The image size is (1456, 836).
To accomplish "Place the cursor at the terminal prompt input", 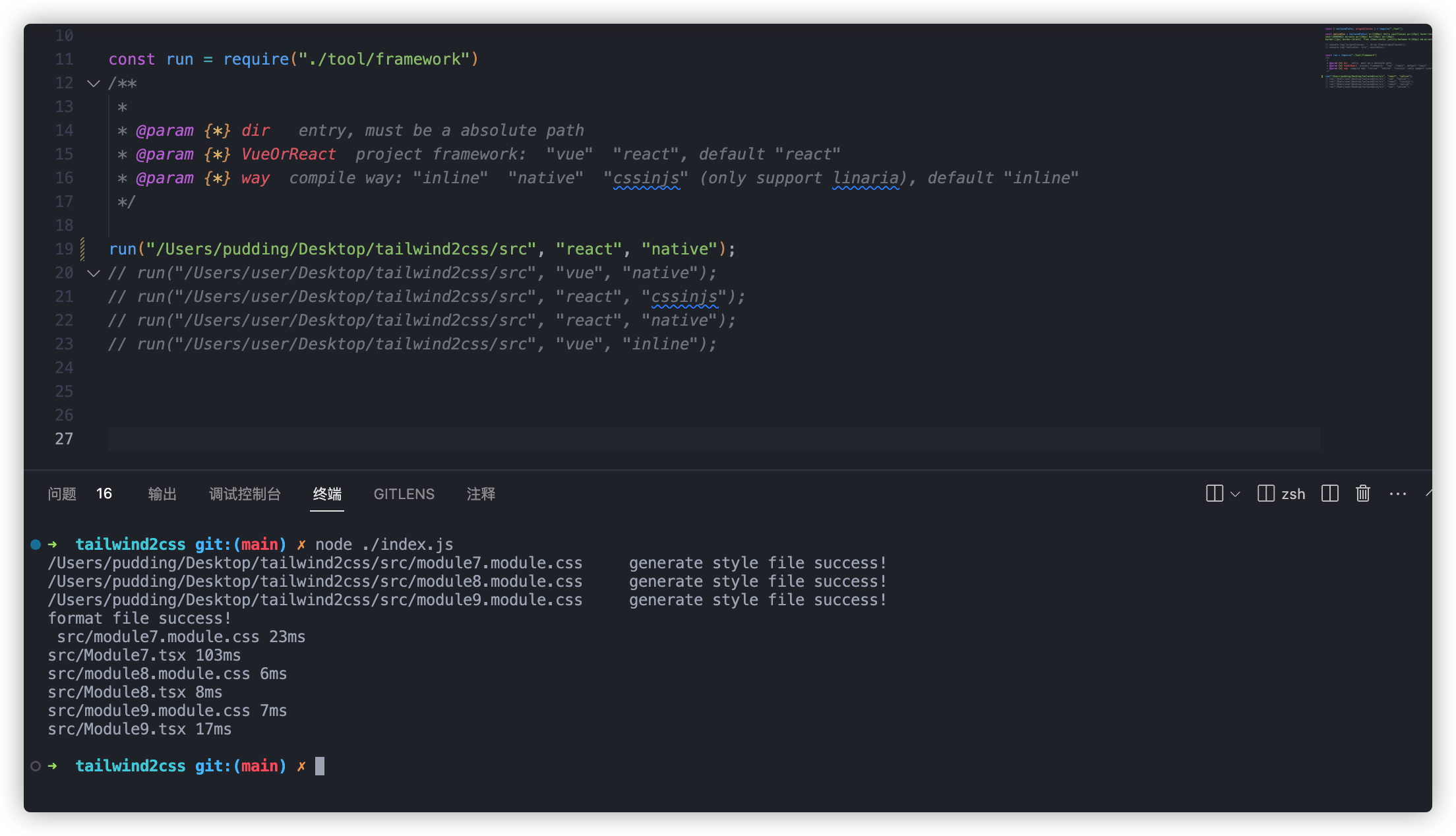I will (x=320, y=766).
